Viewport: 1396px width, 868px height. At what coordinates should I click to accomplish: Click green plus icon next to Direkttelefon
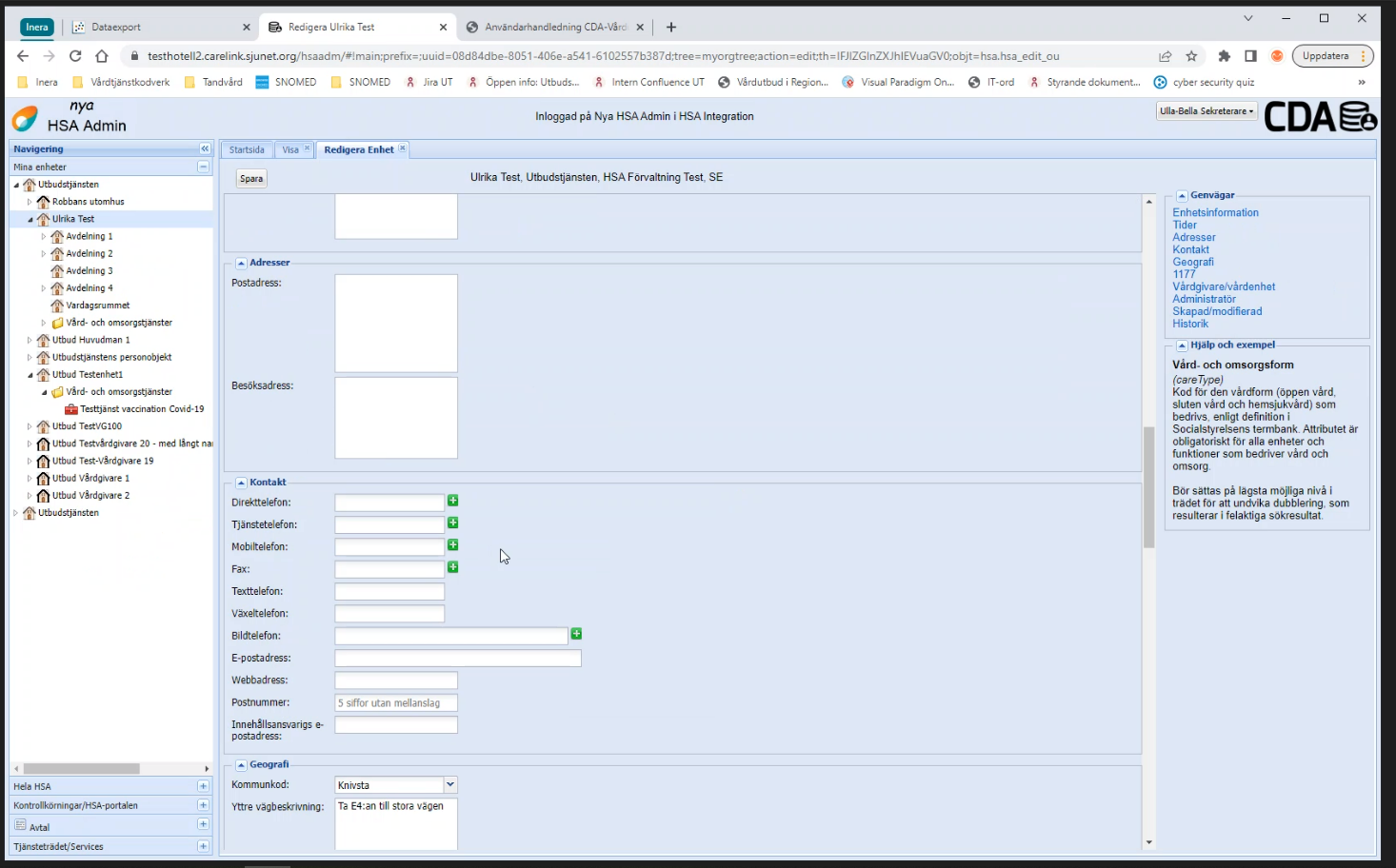(453, 501)
